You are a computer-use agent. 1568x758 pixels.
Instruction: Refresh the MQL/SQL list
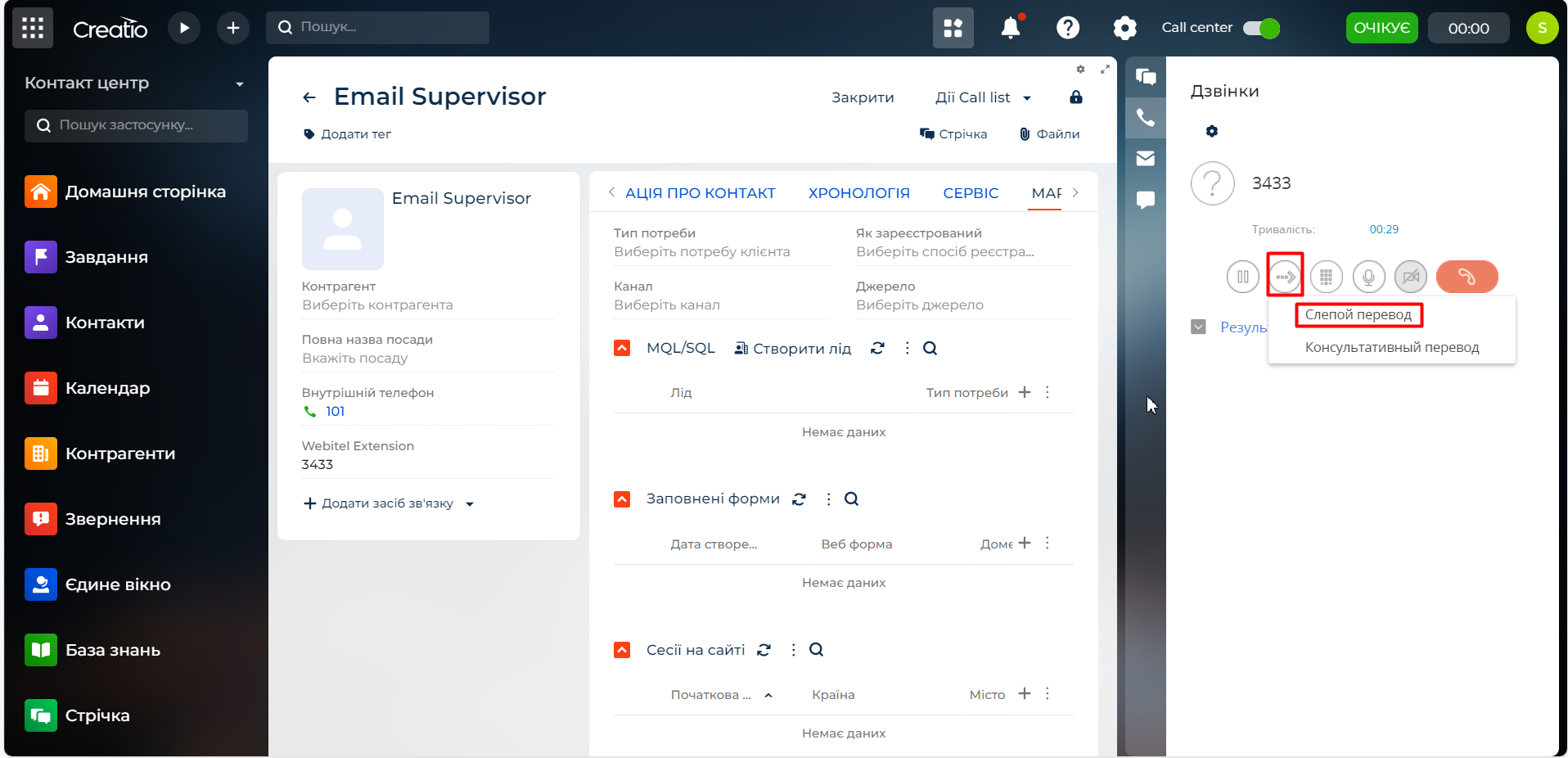[877, 348]
